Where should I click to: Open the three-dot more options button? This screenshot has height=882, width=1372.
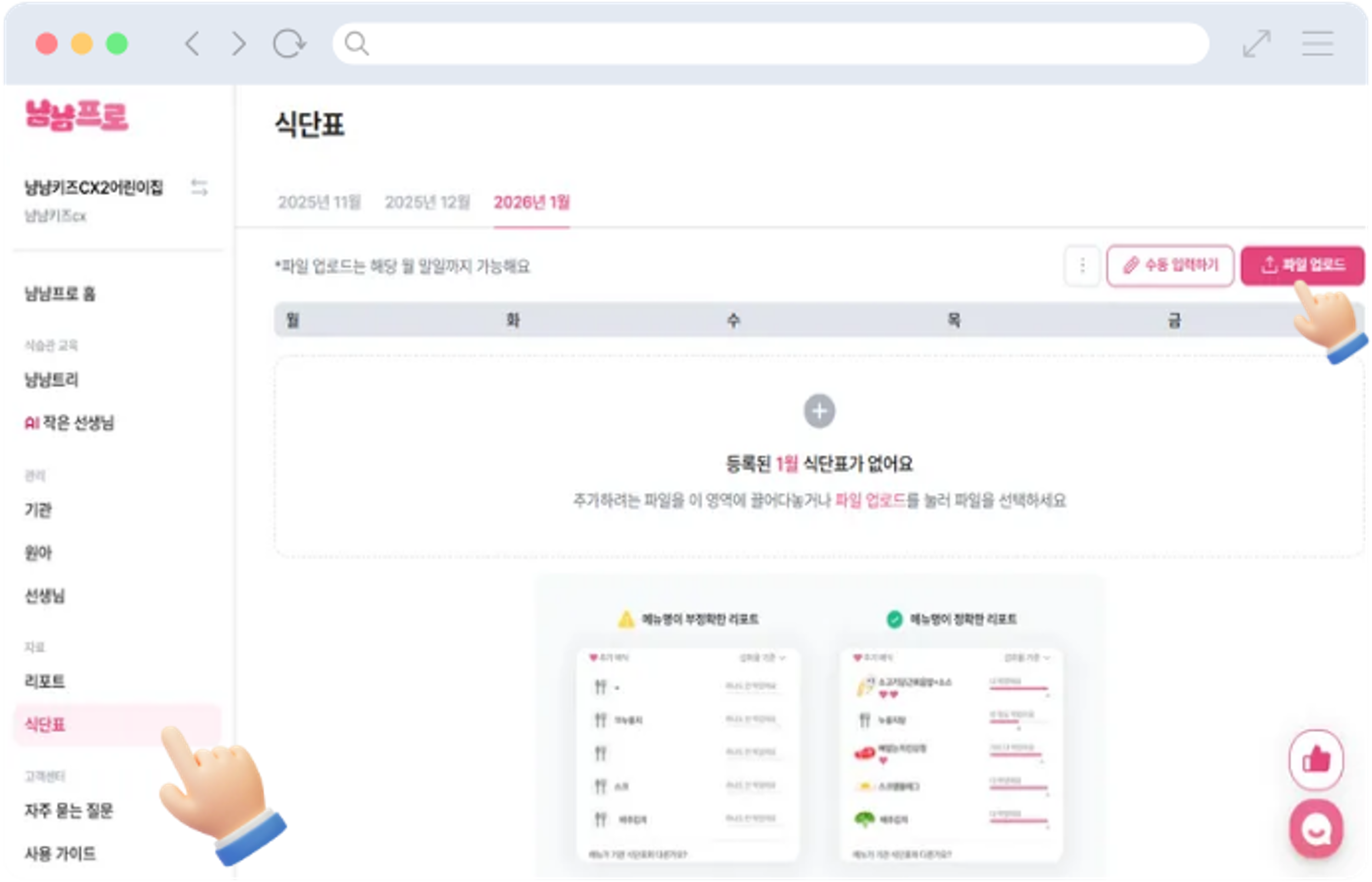(1082, 266)
